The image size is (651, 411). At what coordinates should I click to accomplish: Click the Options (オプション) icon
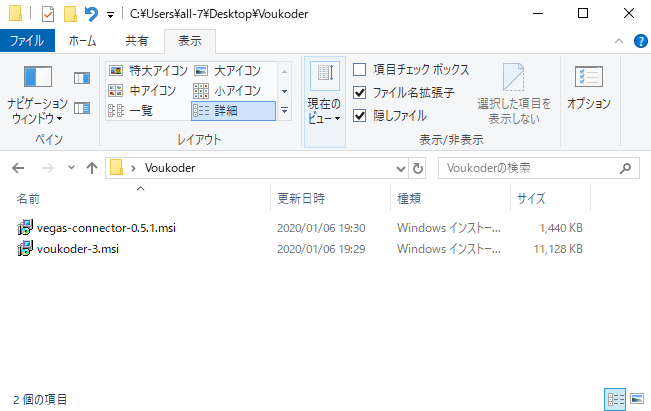pyautogui.click(x=588, y=88)
